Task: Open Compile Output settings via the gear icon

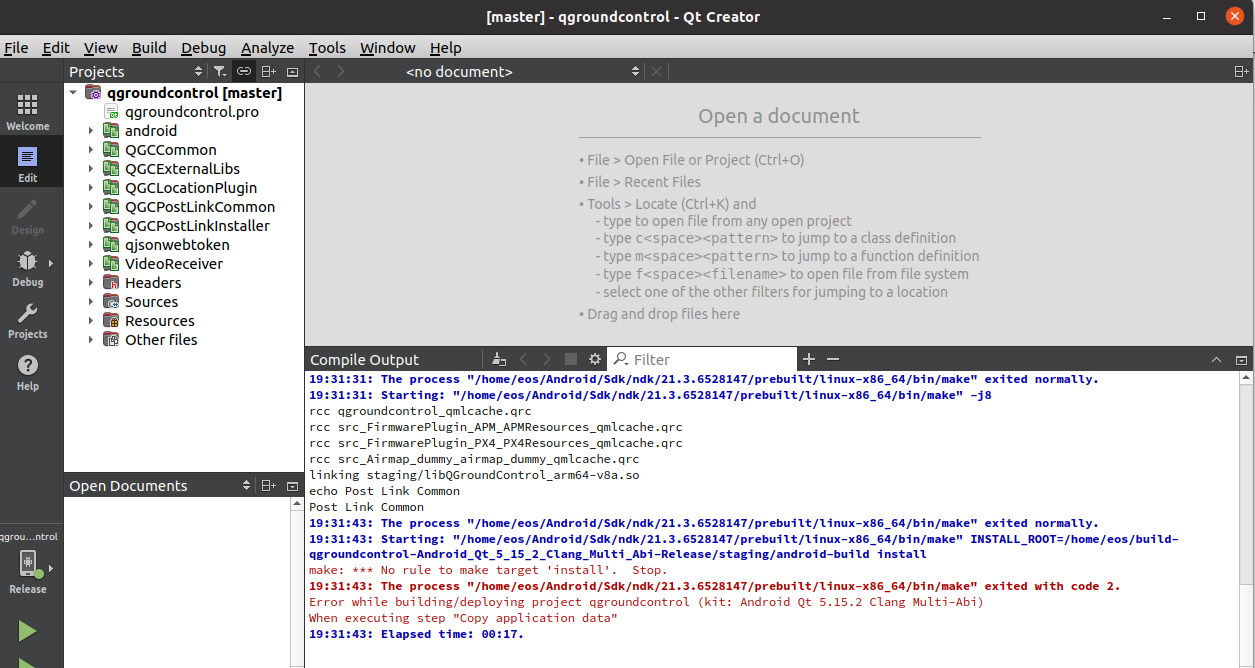Action: 594,359
